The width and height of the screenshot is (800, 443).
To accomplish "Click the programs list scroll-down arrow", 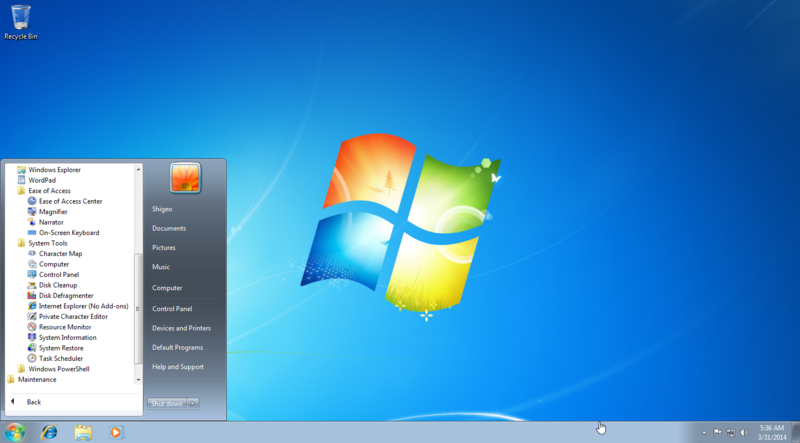I will click(x=138, y=380).
